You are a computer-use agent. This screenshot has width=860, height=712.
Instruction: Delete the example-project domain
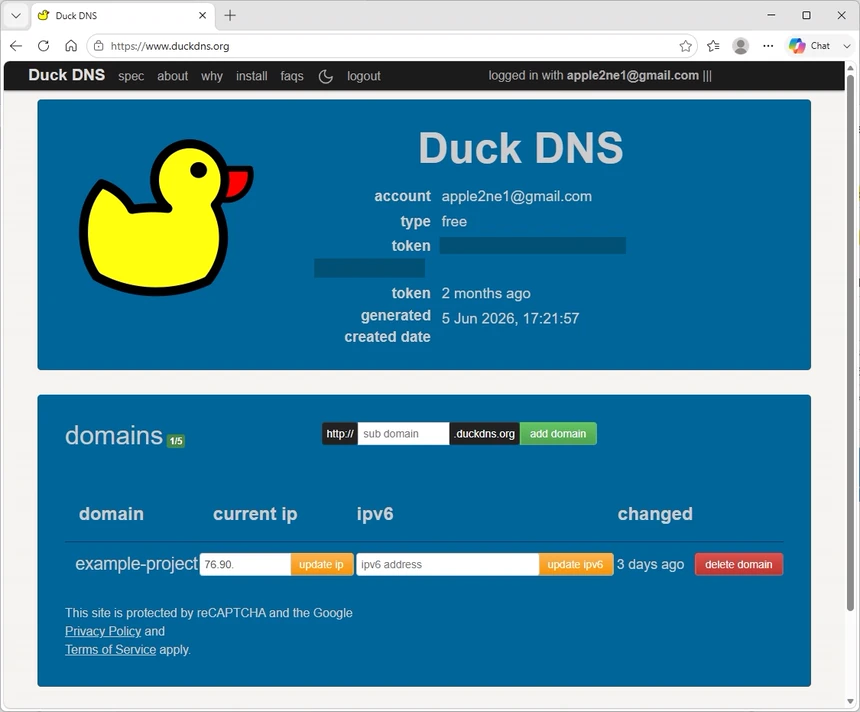738,564
